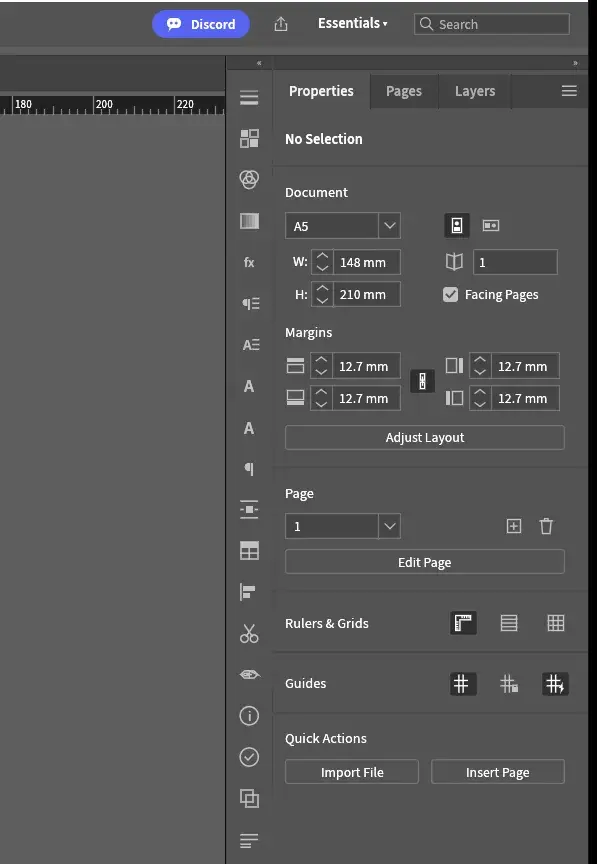The height and width of the screenshot is (864, 597).
Task: Decrease height with the H stepper down arrow
Action: point(322,300)
